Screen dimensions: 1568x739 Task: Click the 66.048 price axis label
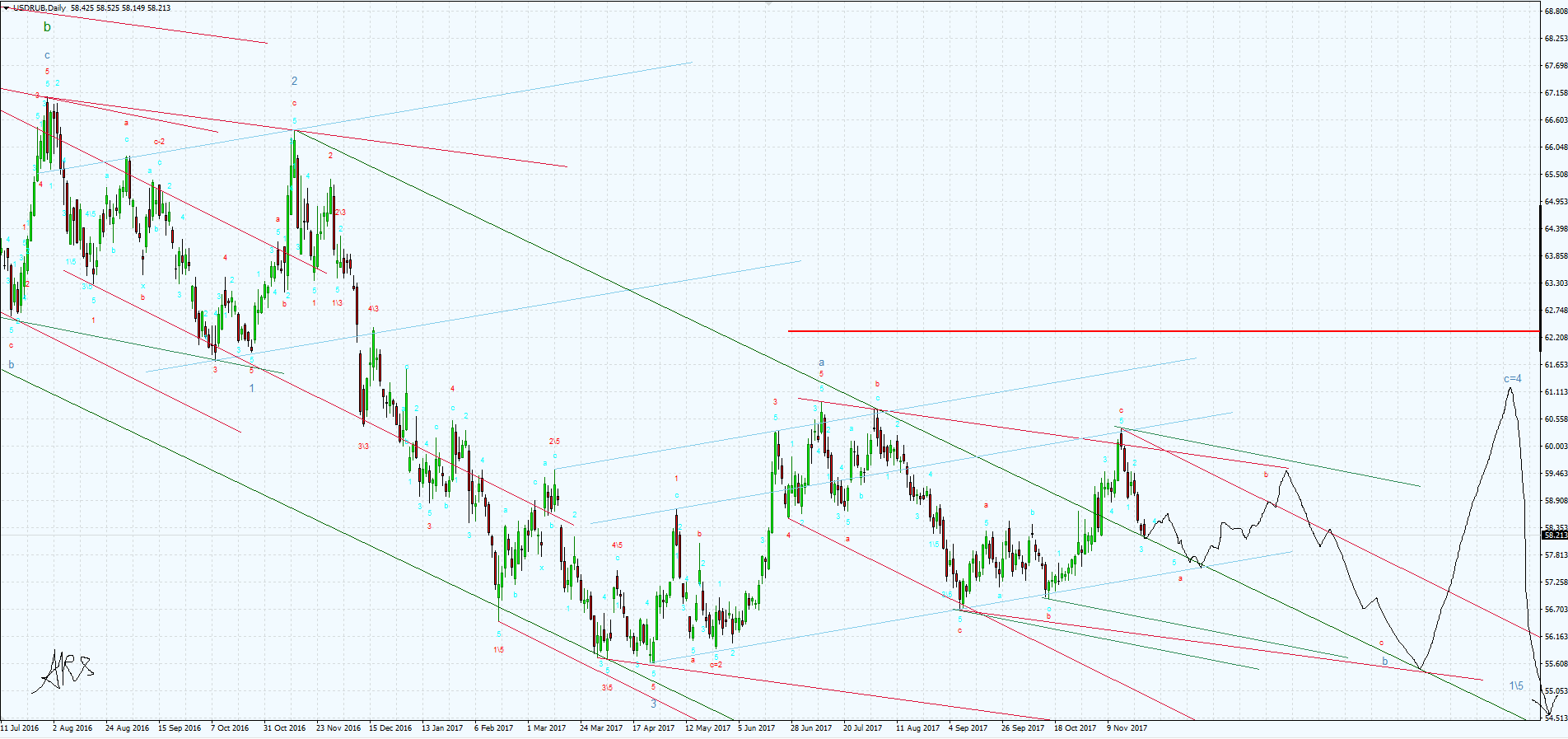point(1556,147)
